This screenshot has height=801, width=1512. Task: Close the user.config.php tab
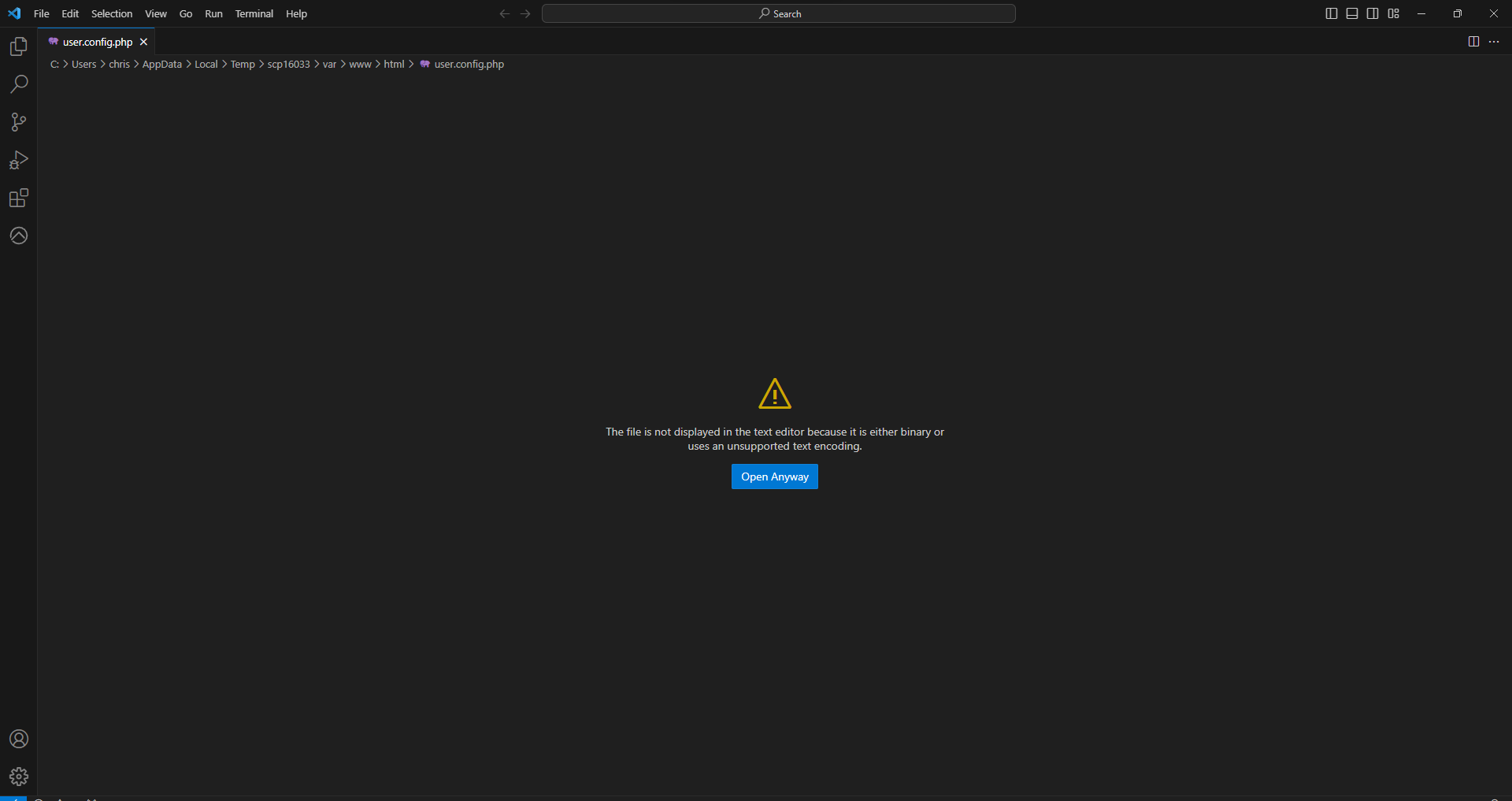[143, 42]
